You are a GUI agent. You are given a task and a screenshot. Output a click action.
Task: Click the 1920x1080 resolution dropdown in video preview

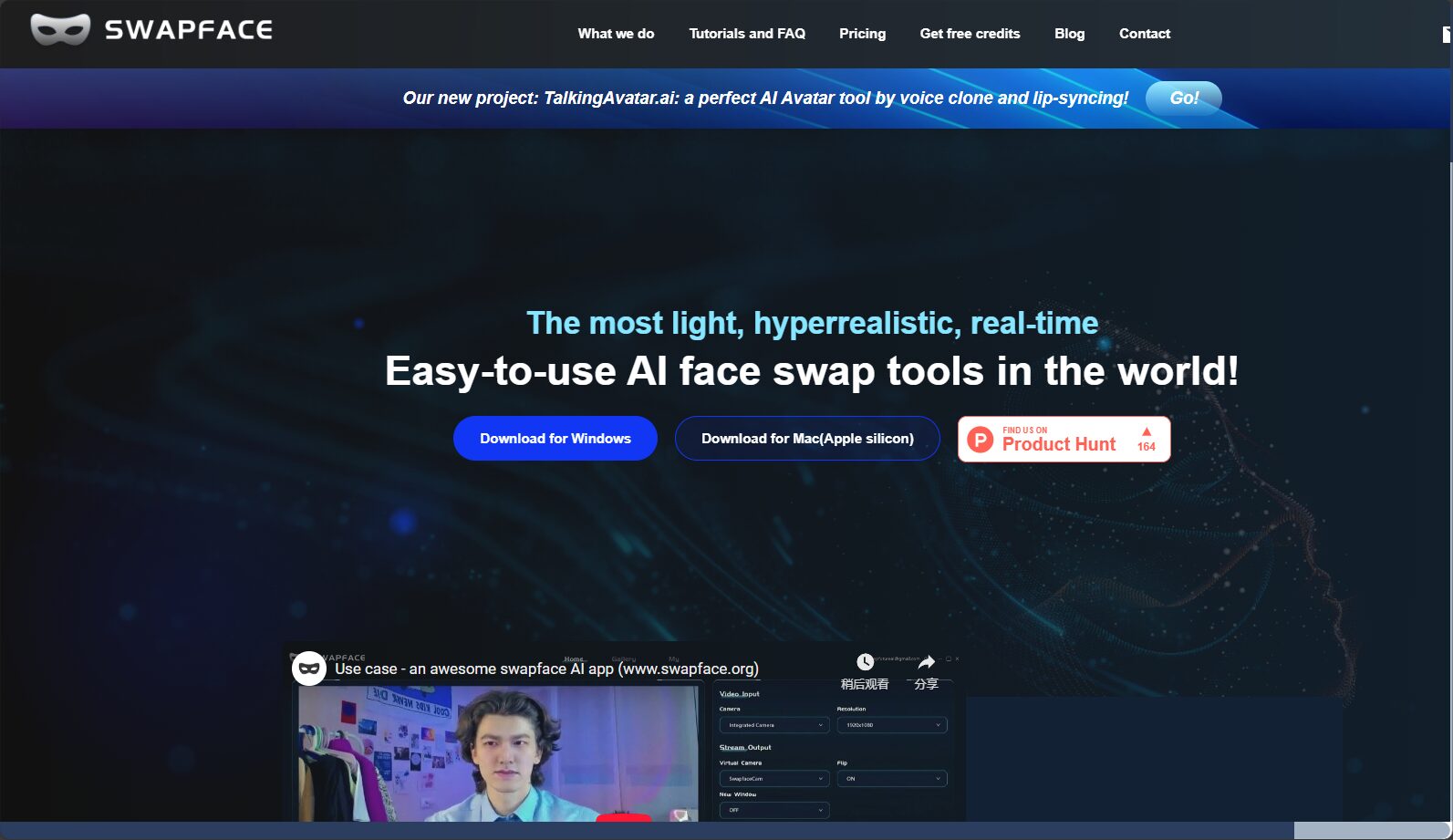[892, 725]
